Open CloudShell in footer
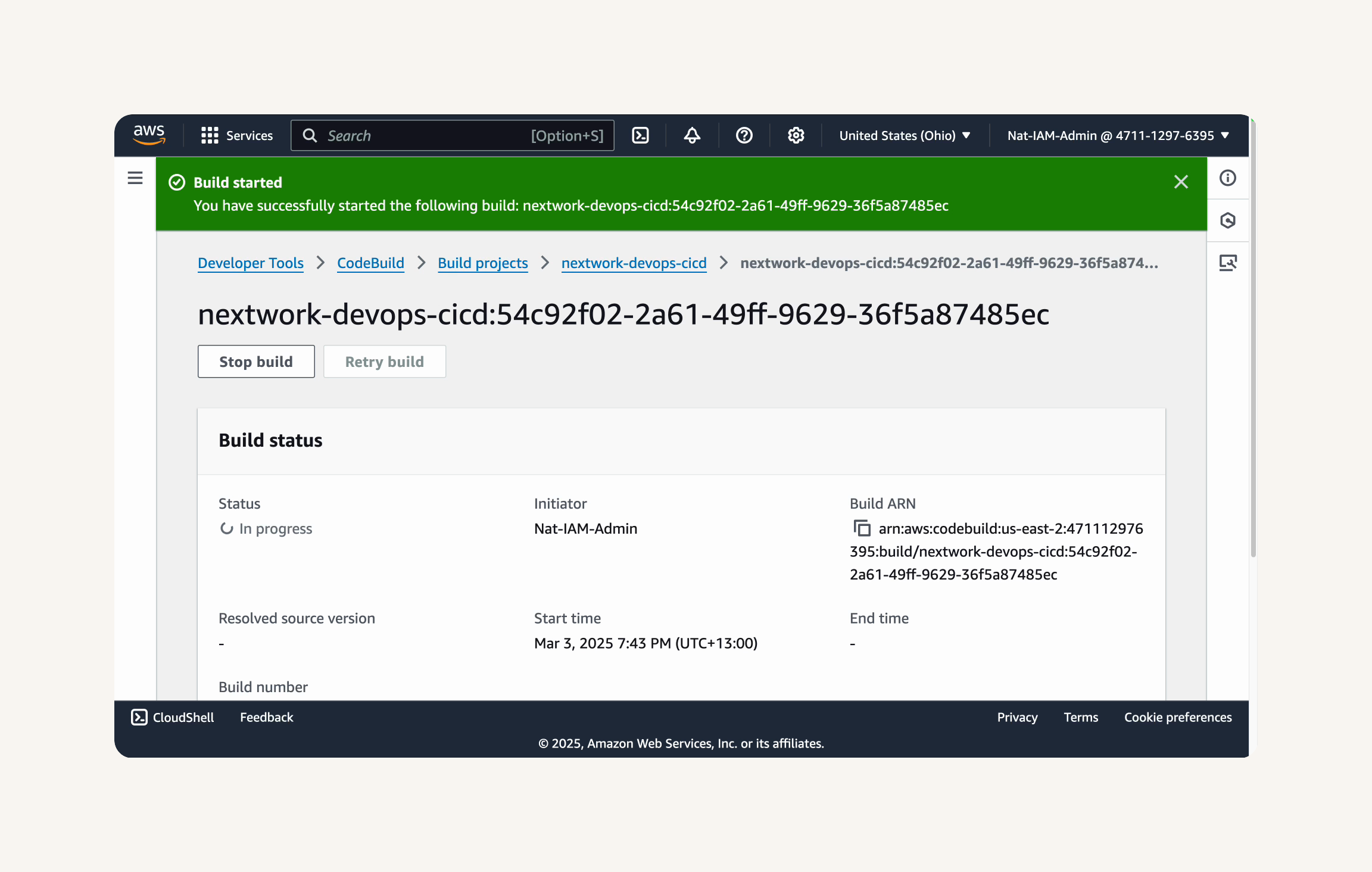 [x=172, y=717]
